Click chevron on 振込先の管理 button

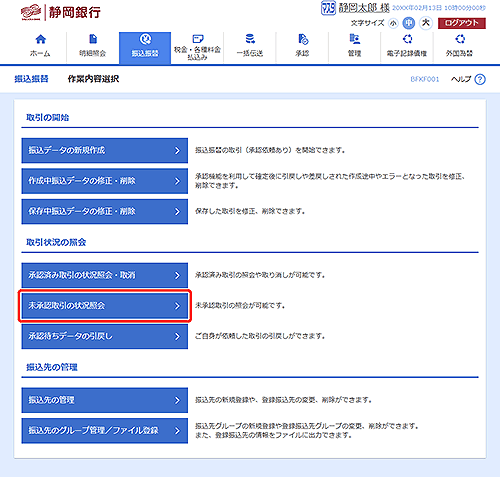(x=177, y=400)
